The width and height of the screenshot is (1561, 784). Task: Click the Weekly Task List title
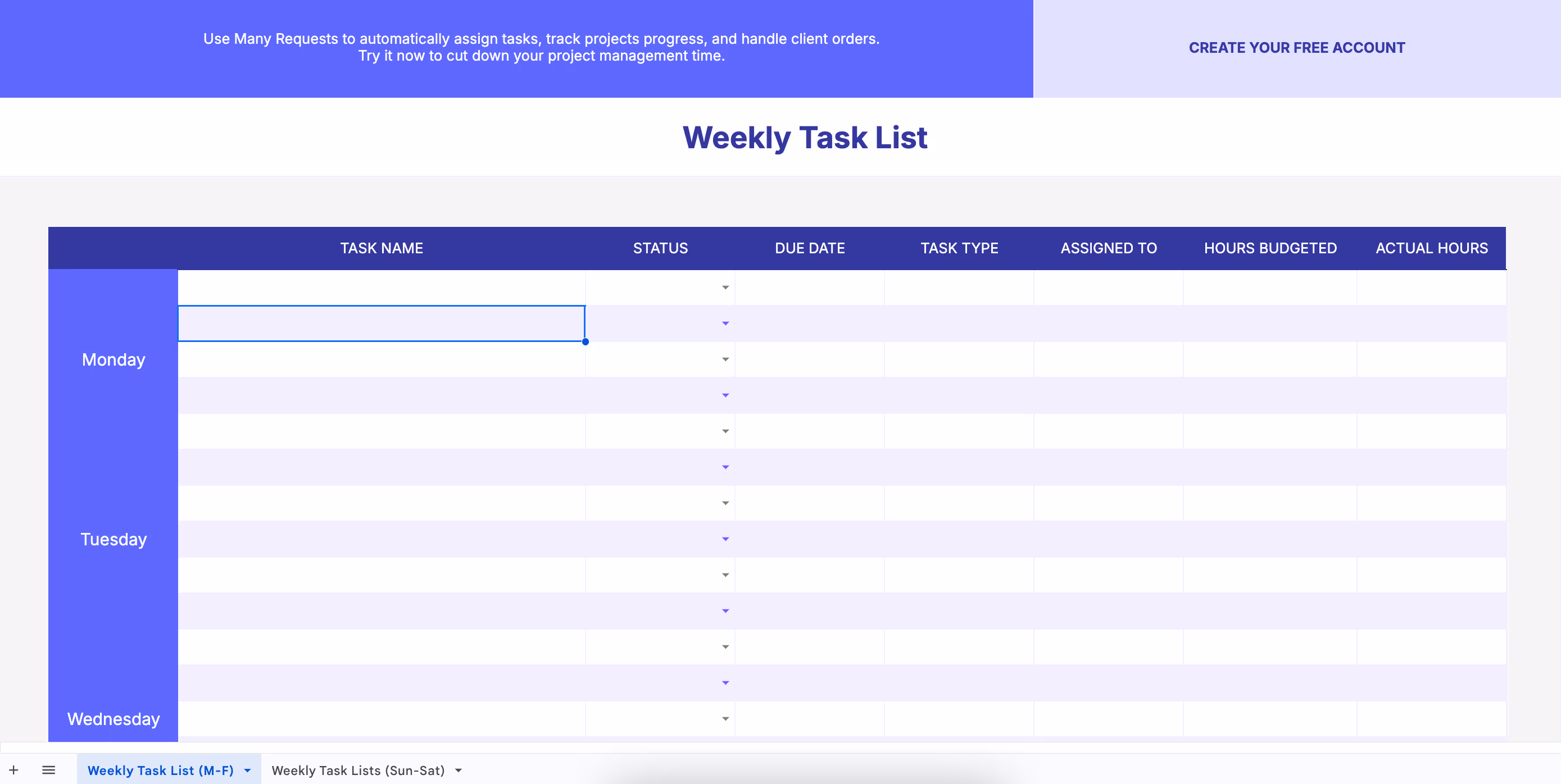[805, 138]
